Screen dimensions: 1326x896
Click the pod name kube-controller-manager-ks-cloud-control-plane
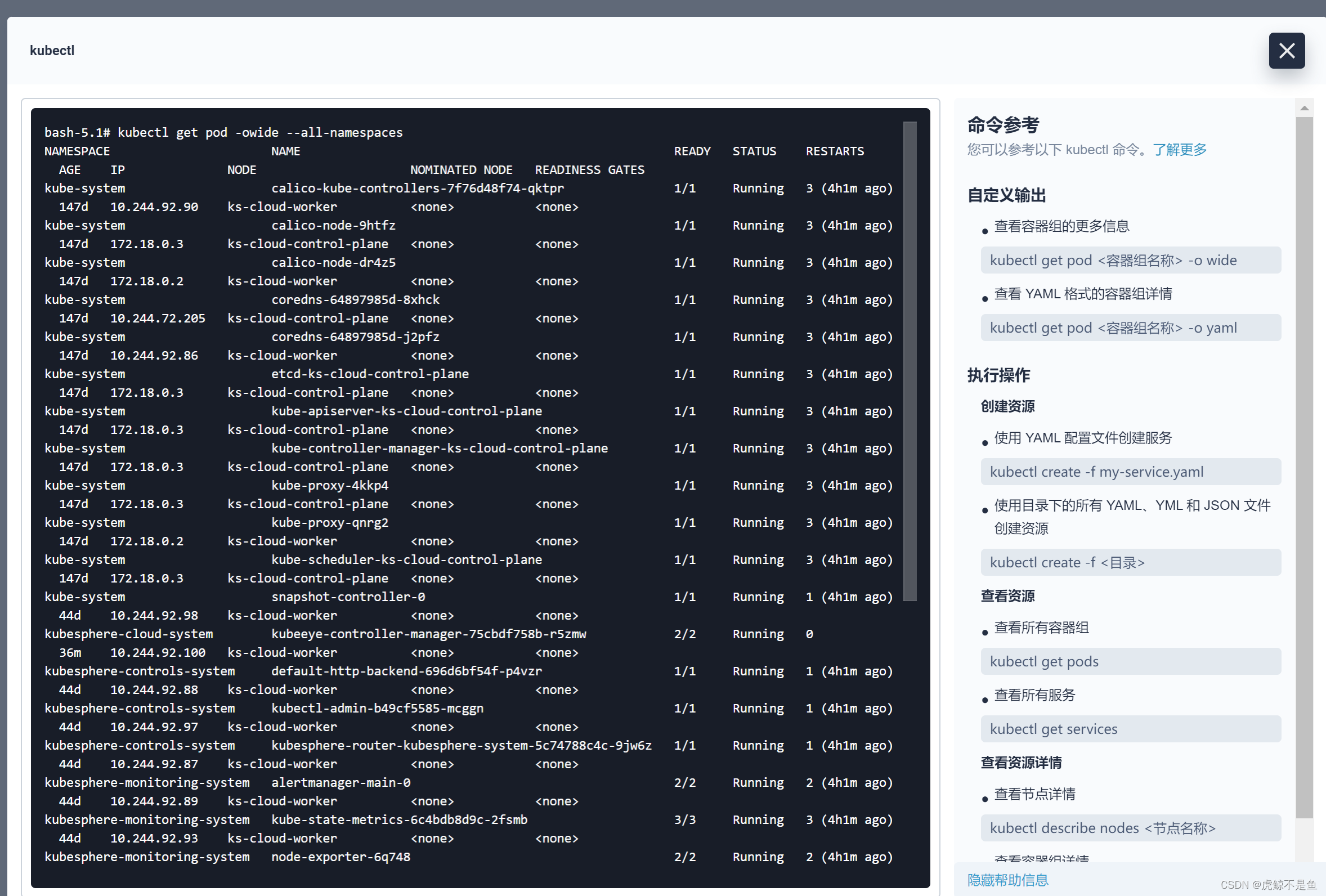click(440, 448)
